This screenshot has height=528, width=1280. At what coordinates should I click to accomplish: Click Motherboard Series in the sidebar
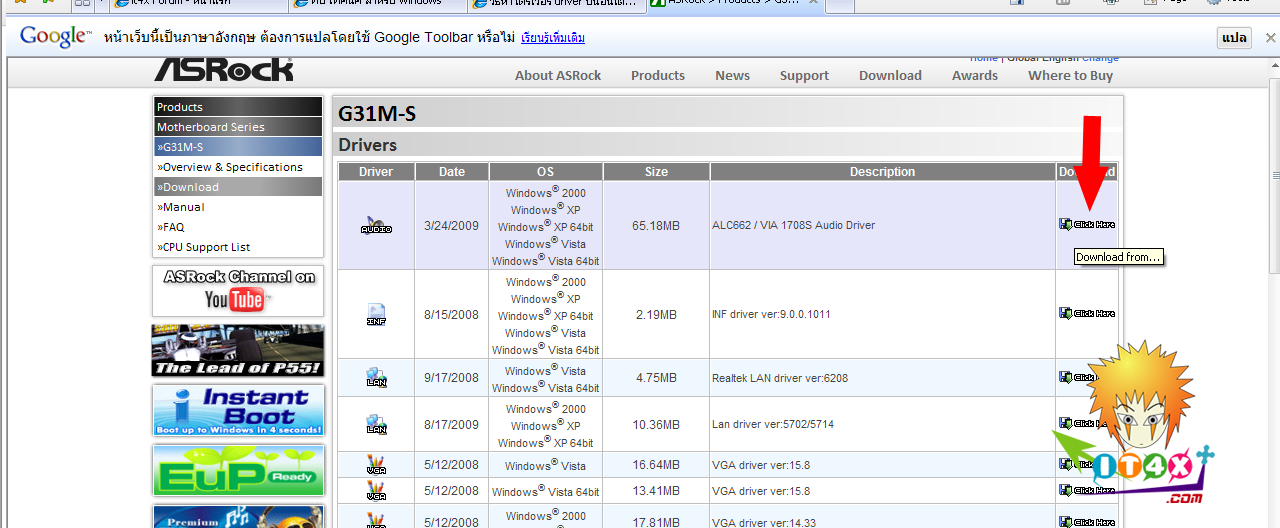tap(238, 127)
